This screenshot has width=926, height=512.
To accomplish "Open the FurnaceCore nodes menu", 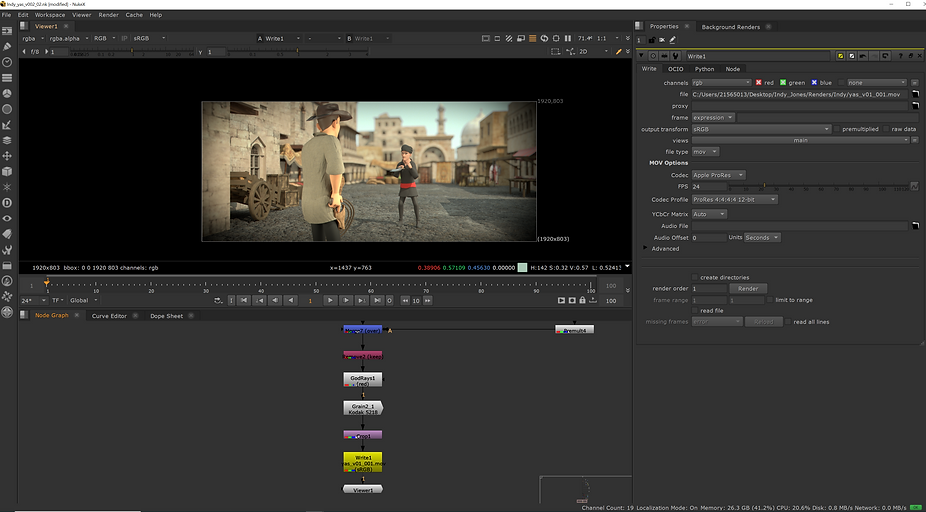I will coord(7,281).
